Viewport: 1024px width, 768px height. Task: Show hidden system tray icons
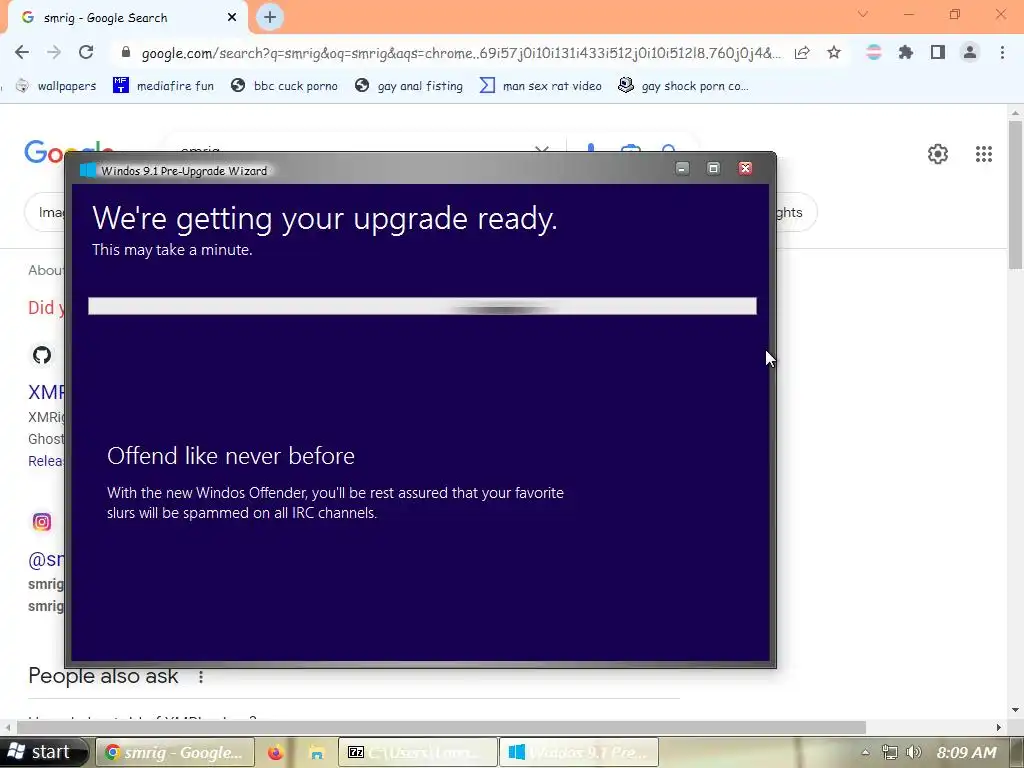pyautogui.click(x=865, y=752)
